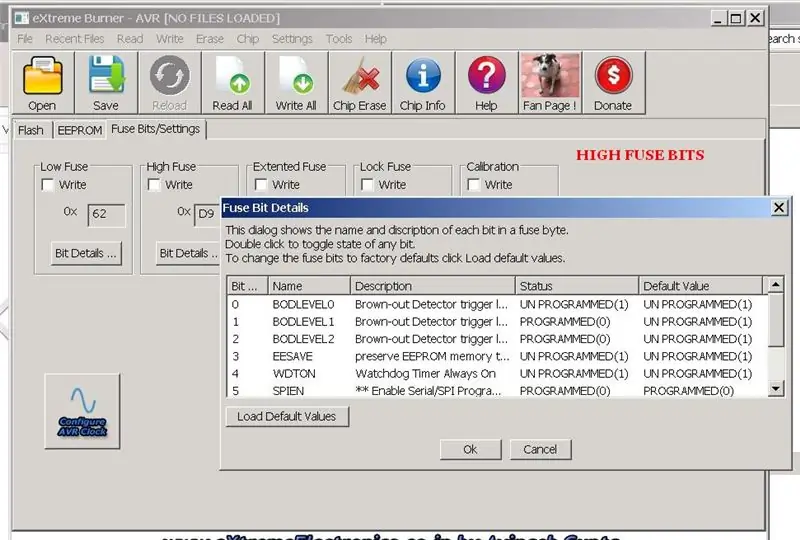Minimize the eXtreme Burner window
The image size is (800, 540).
(x=718, y=19)
